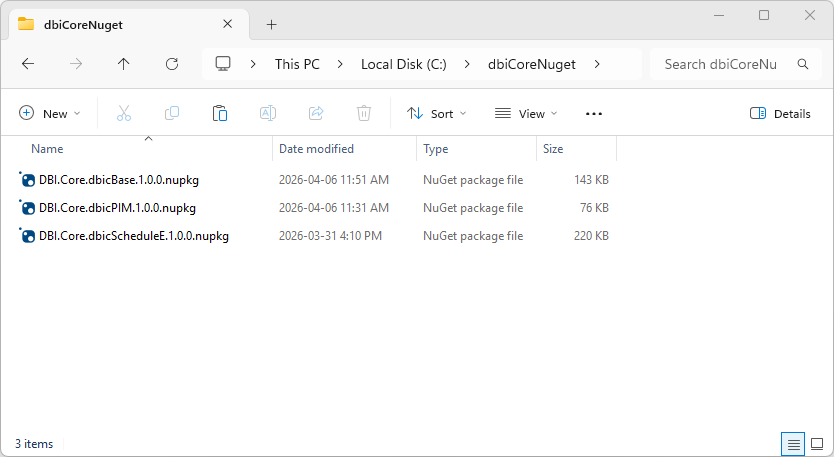834x457 pixels.
Task: Open the New dropdown menu
Action: [x=49, y=113]
